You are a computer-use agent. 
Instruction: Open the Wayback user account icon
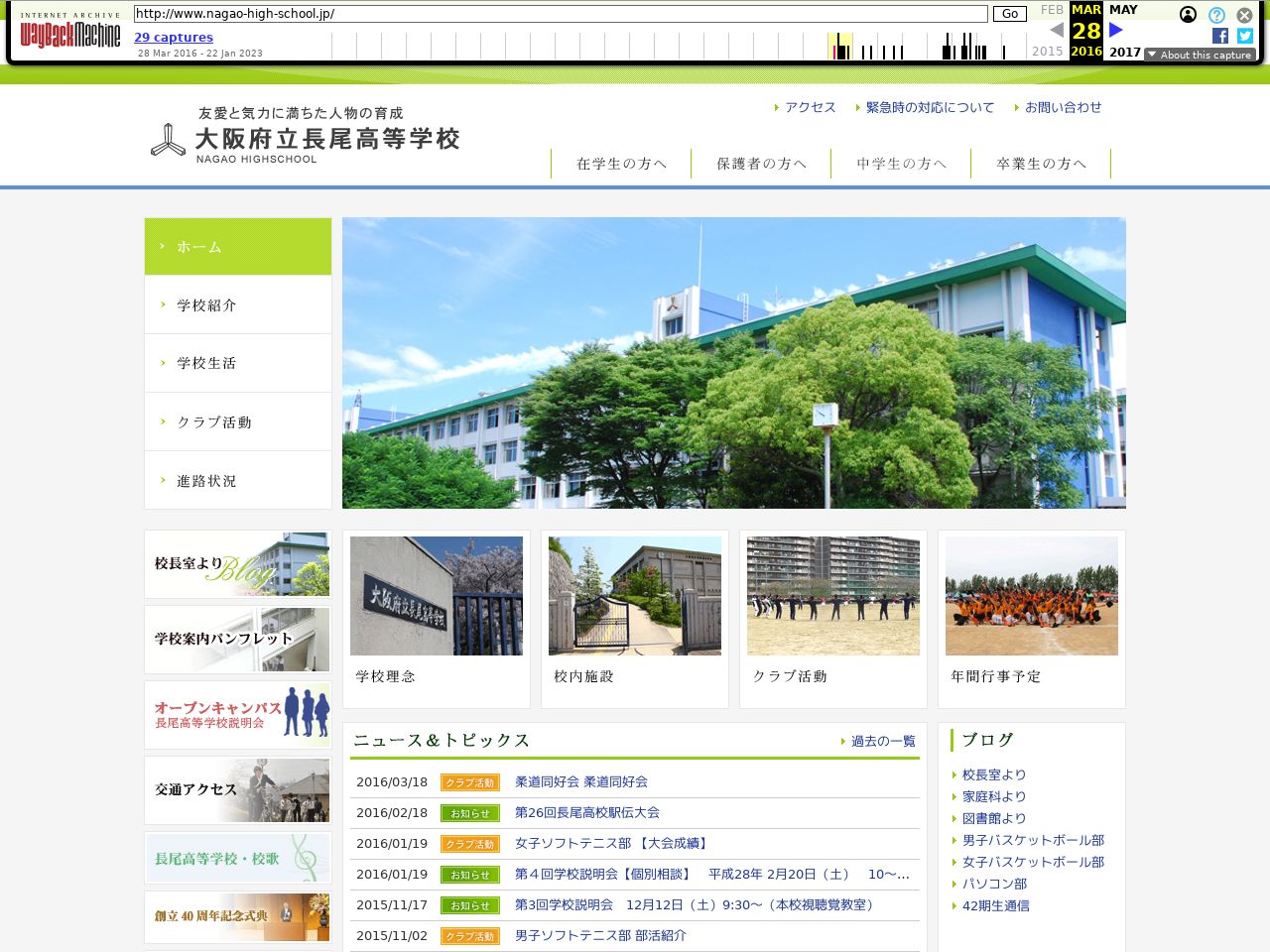(1188, 15)
